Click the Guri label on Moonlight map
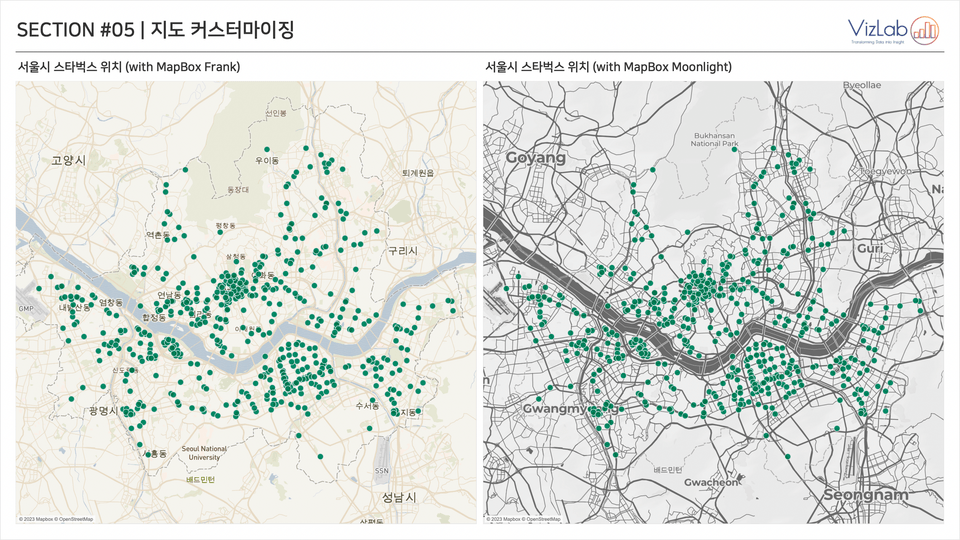This screenshot has height=540, width=960. click(870, 249)
